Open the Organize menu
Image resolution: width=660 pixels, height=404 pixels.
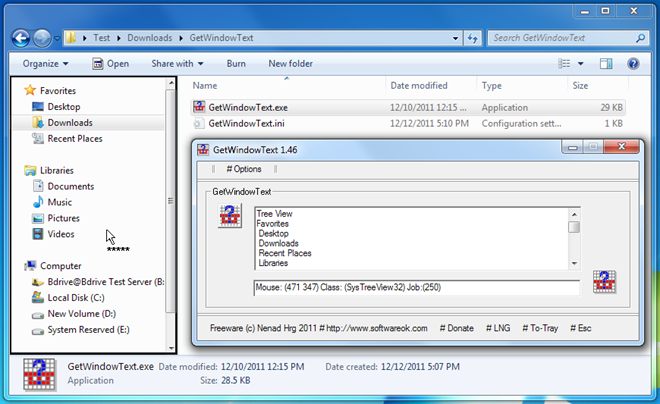click(45, 64)
